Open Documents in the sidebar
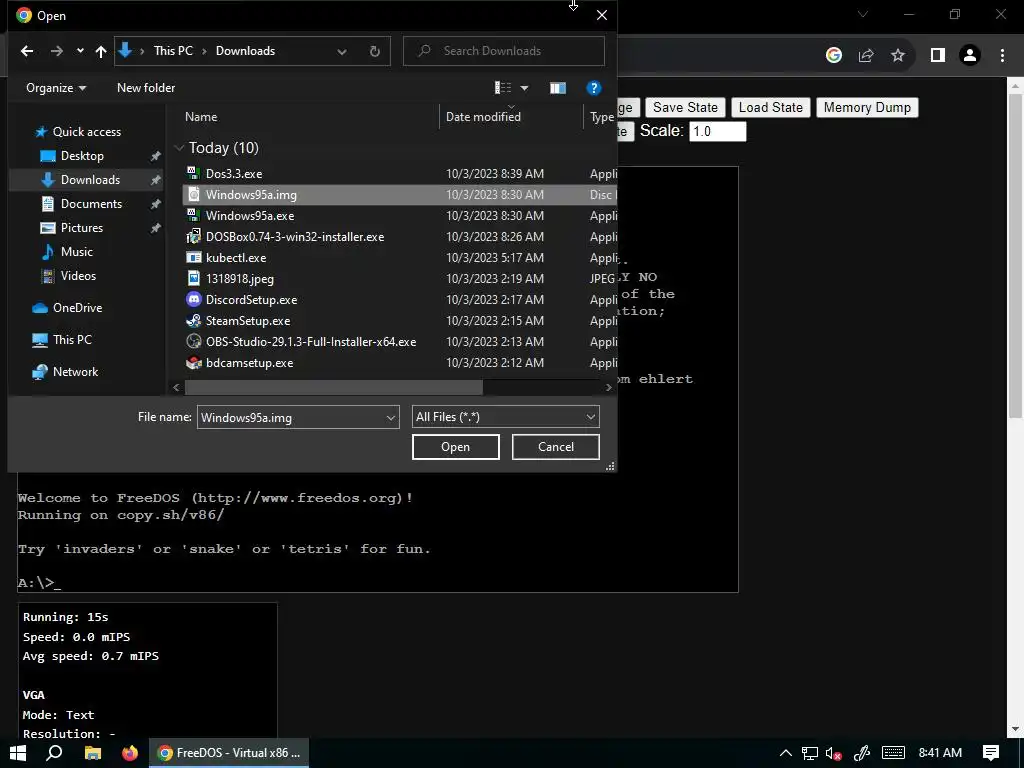The width and height of the screenshot is (1024, 768). click(x=91, y=204)
